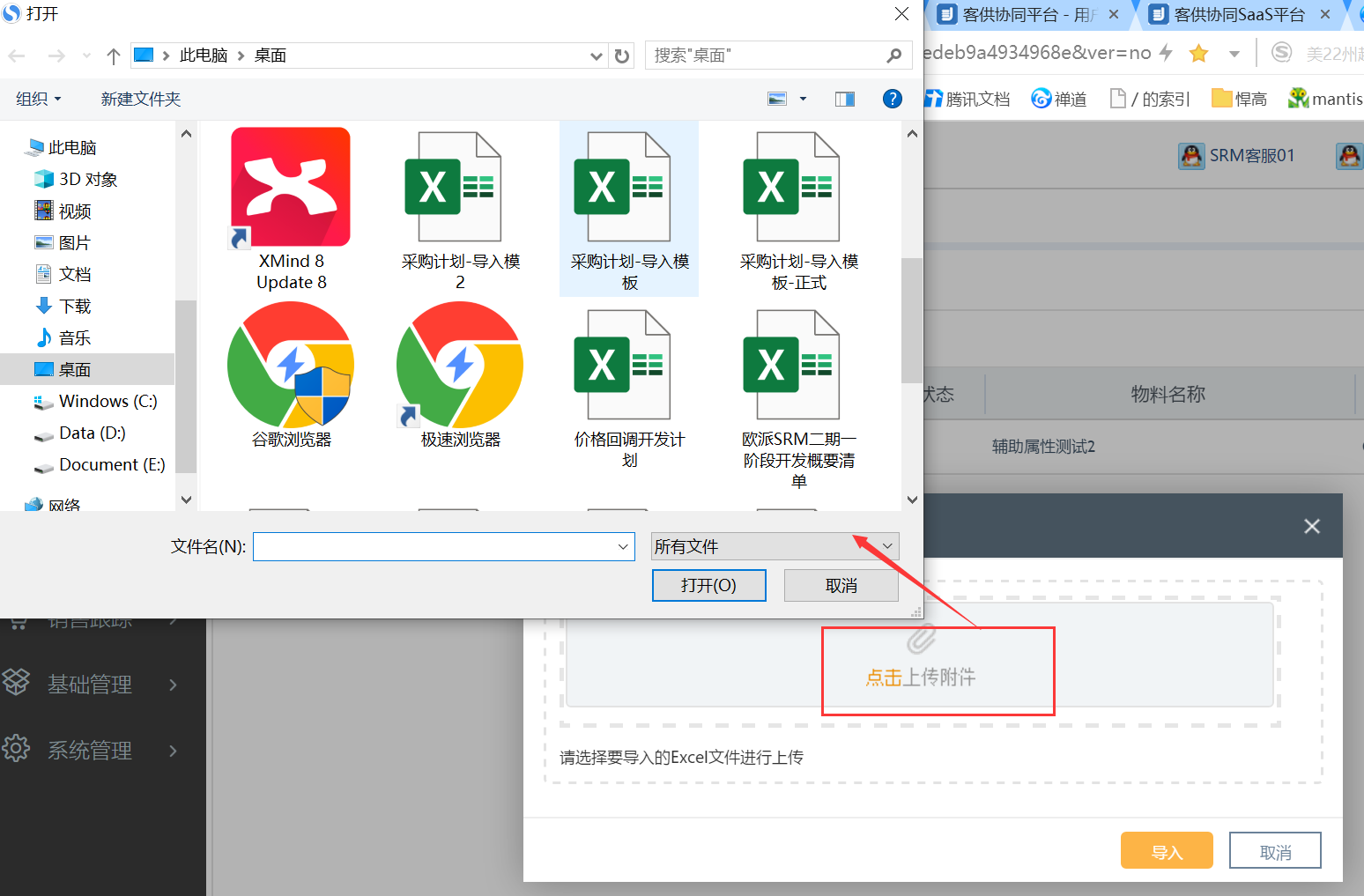Select the 价格回调开发计划 Excel file
Screen dimensions: 1364x896
(629, 388)
